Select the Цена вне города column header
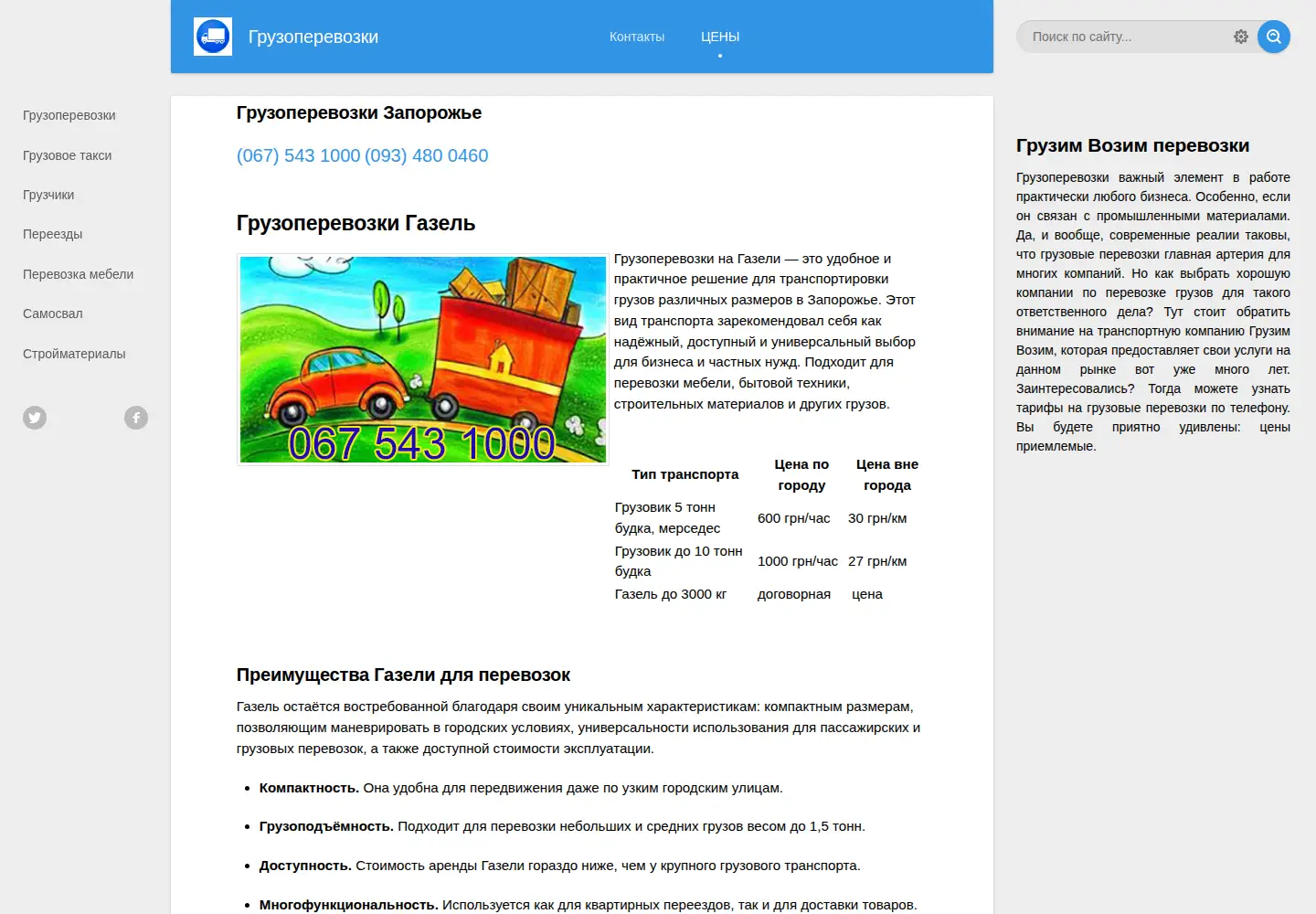Viewport: 1316px width, 914px height. (x=887, y=474)
